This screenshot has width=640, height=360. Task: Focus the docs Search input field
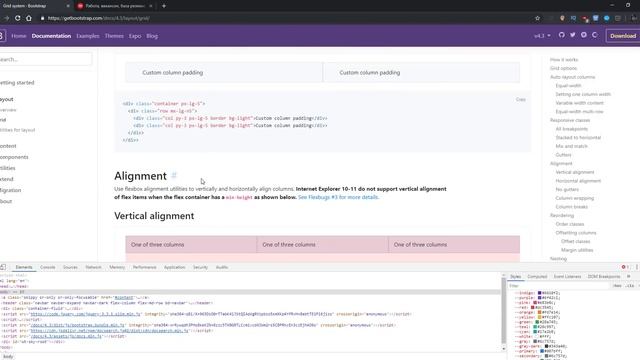click(x=46, y=59)
